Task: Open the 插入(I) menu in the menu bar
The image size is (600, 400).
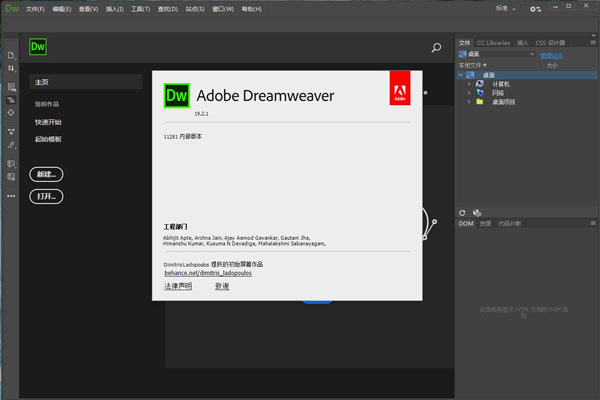Action: 115,9
